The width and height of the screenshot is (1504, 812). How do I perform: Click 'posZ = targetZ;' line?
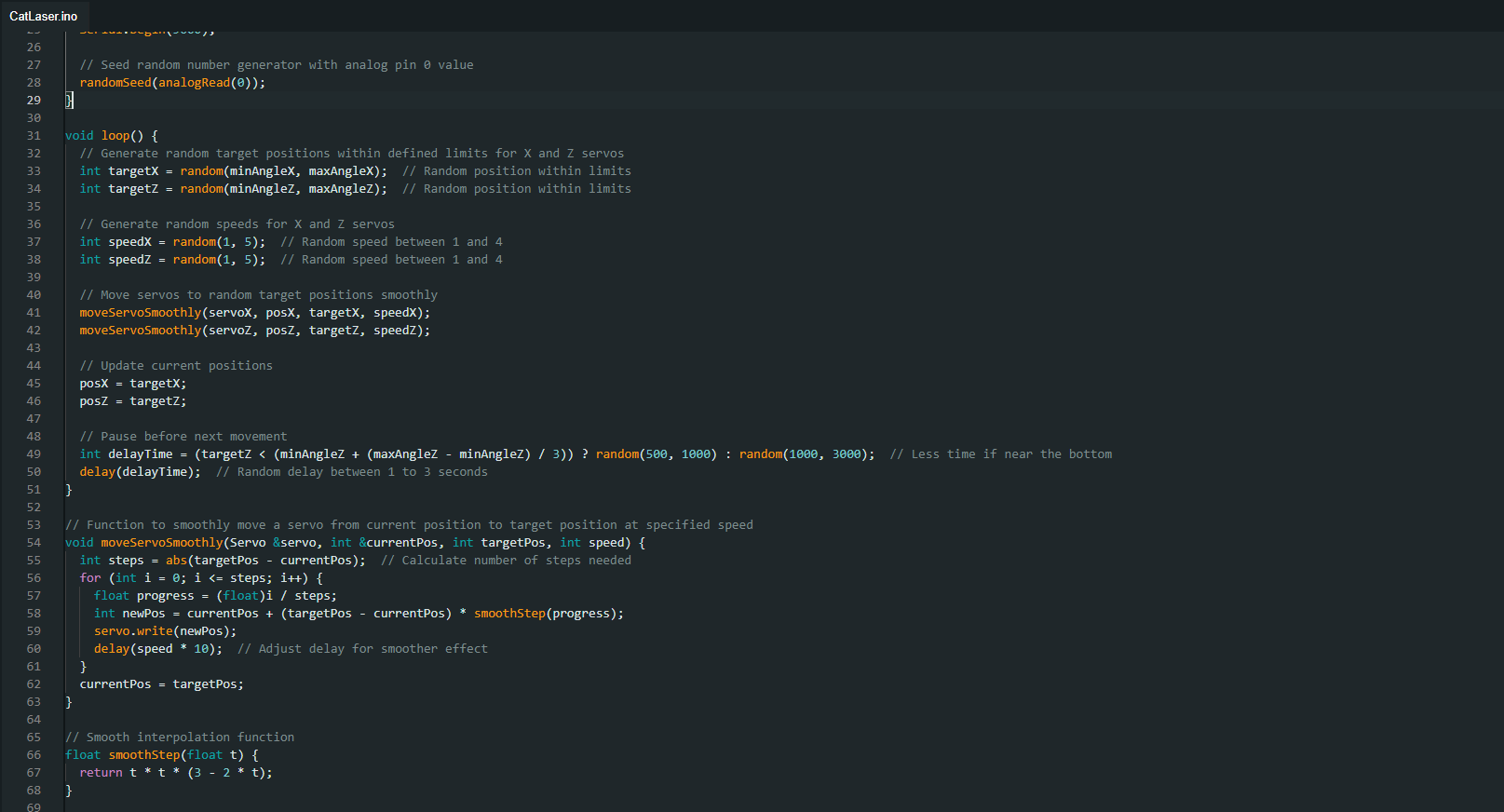point(133,401)
